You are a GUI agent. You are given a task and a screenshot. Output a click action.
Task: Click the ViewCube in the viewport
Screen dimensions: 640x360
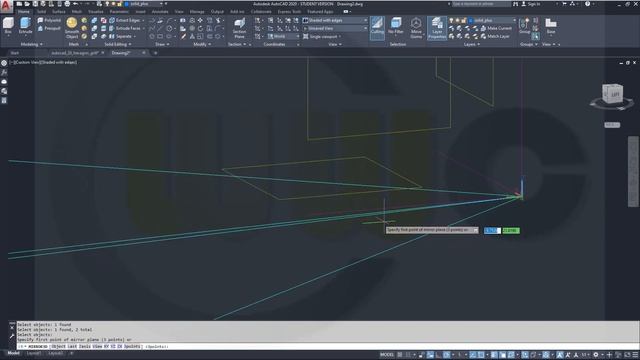pyautogui.click(x=612, y=95)
